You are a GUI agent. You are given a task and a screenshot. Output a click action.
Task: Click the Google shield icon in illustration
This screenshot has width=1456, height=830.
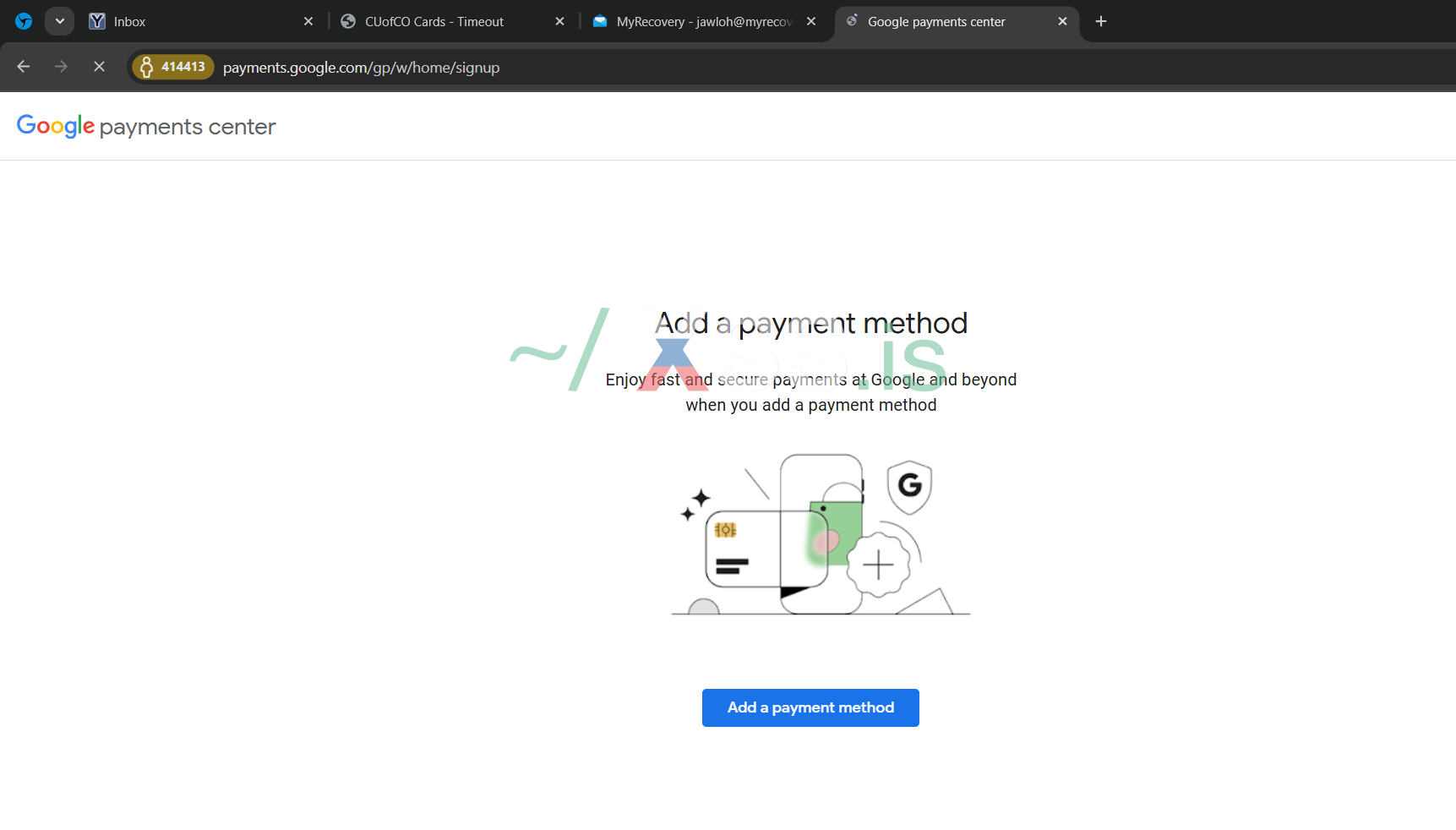click(x=909, y=487)
